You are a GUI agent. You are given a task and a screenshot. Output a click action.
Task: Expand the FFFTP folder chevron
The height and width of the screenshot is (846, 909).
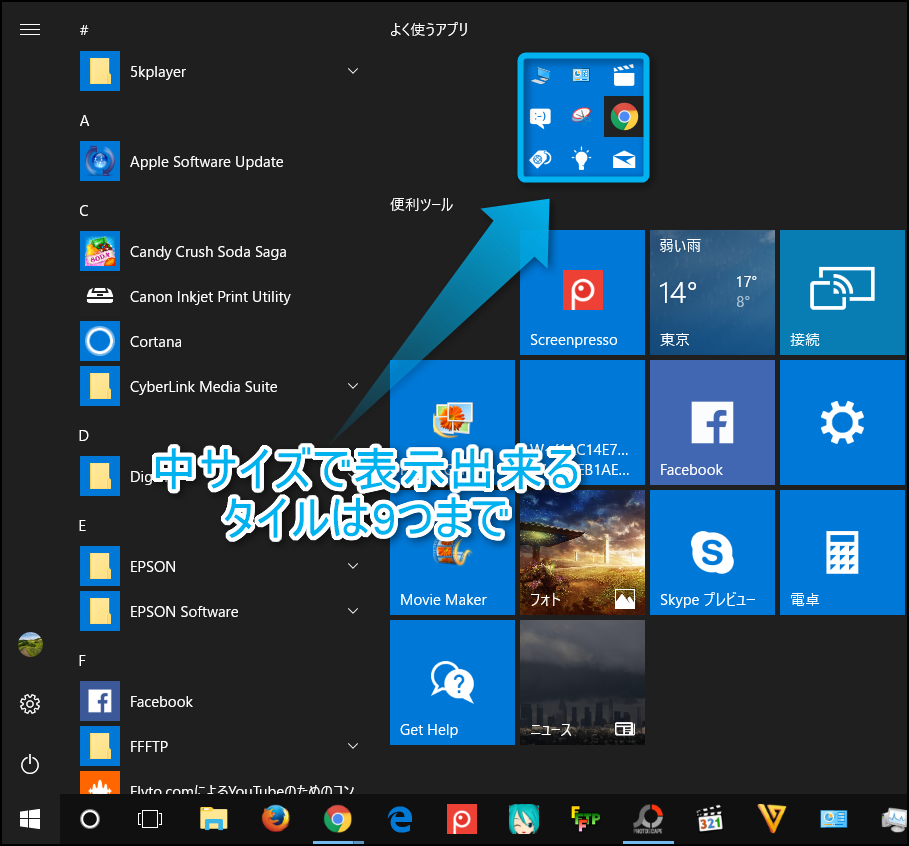point(352,746)
